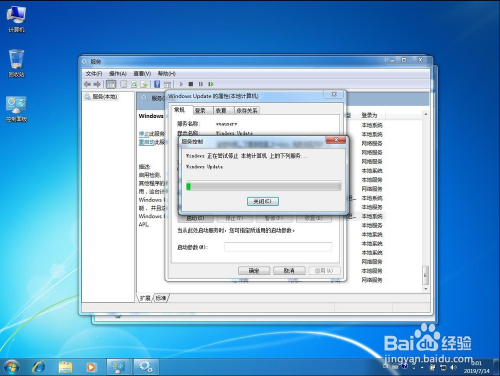Select the 回收站 Recycle Bin desktop icon

click(x=16, y=63)
